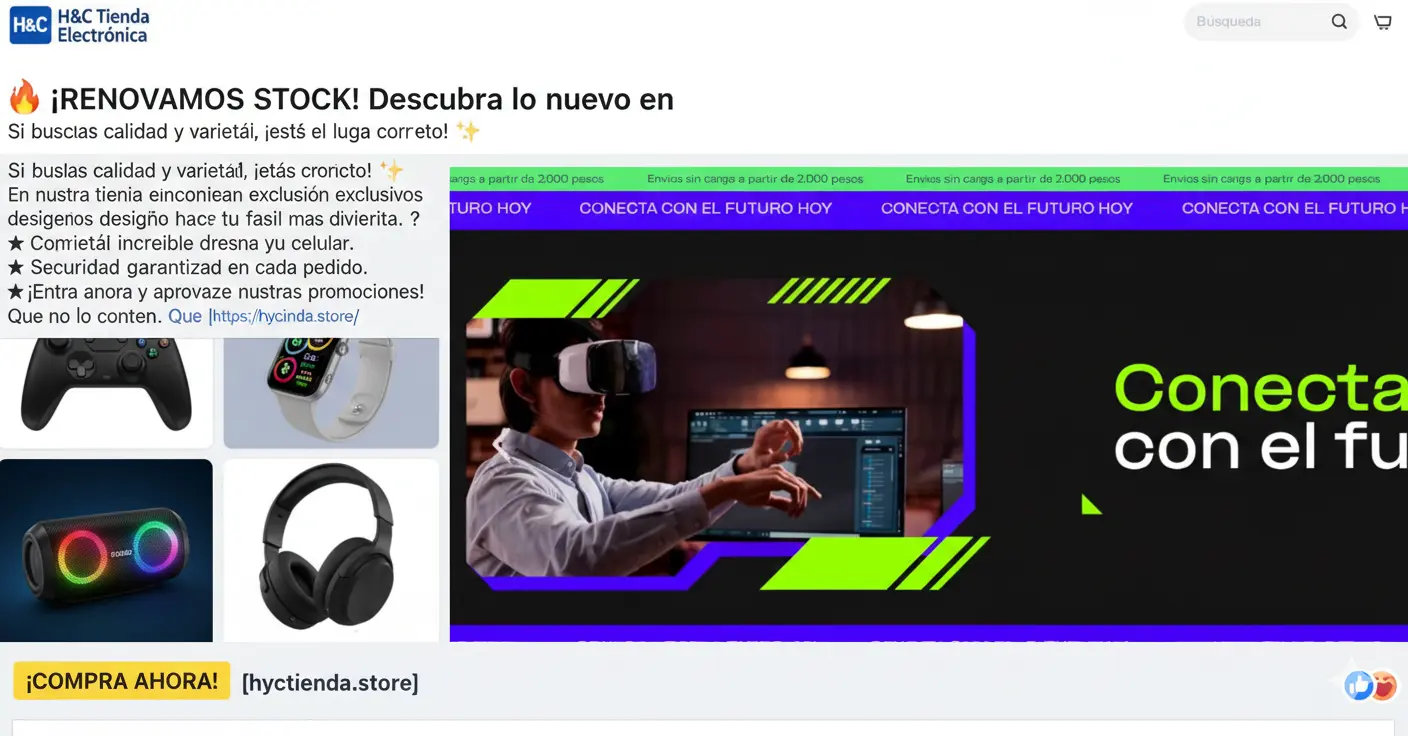
Task: Open the H&C Tienda Electrónica store name
Action: pyautogui.click(x=102, y=26)
